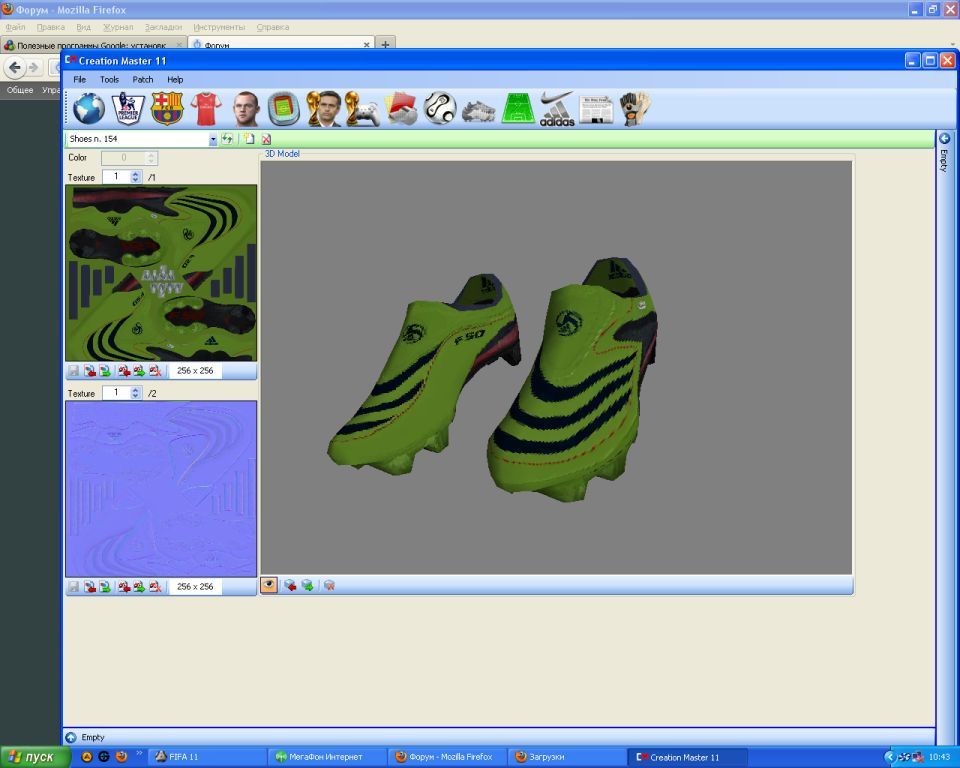The image size is (960, 768).
Task: Switch to the Форум tab in Firefox
Action: (x=282, y=44)
